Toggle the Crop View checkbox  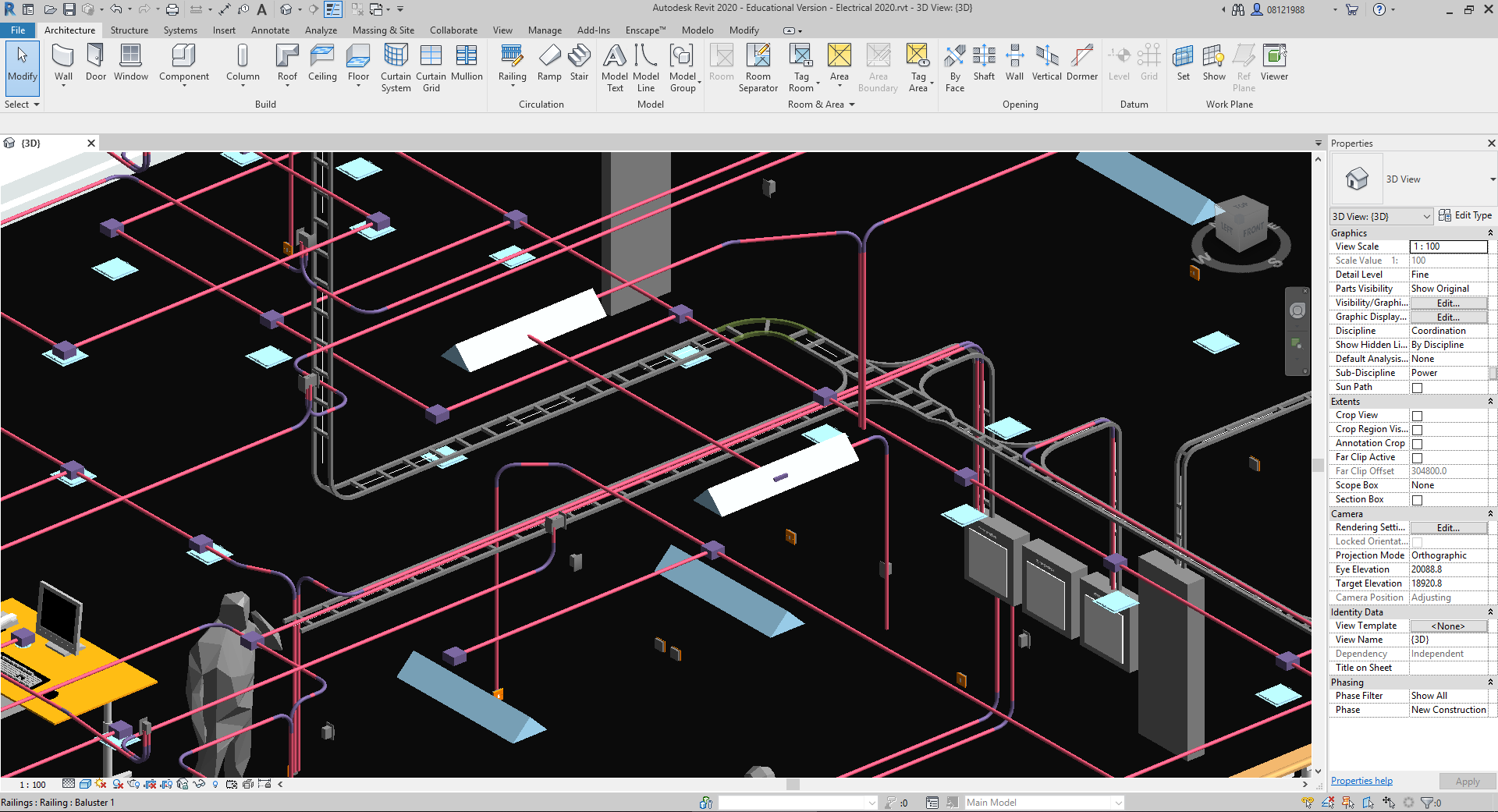coord(1417,416)
